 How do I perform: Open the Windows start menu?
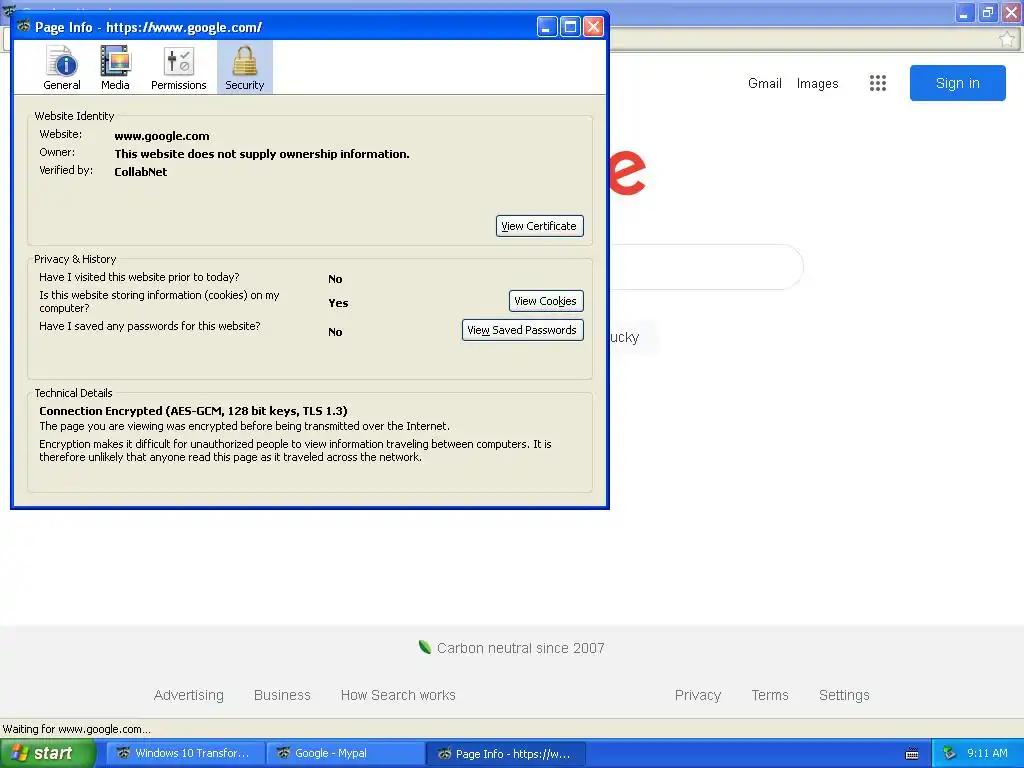tap(47, 753)
